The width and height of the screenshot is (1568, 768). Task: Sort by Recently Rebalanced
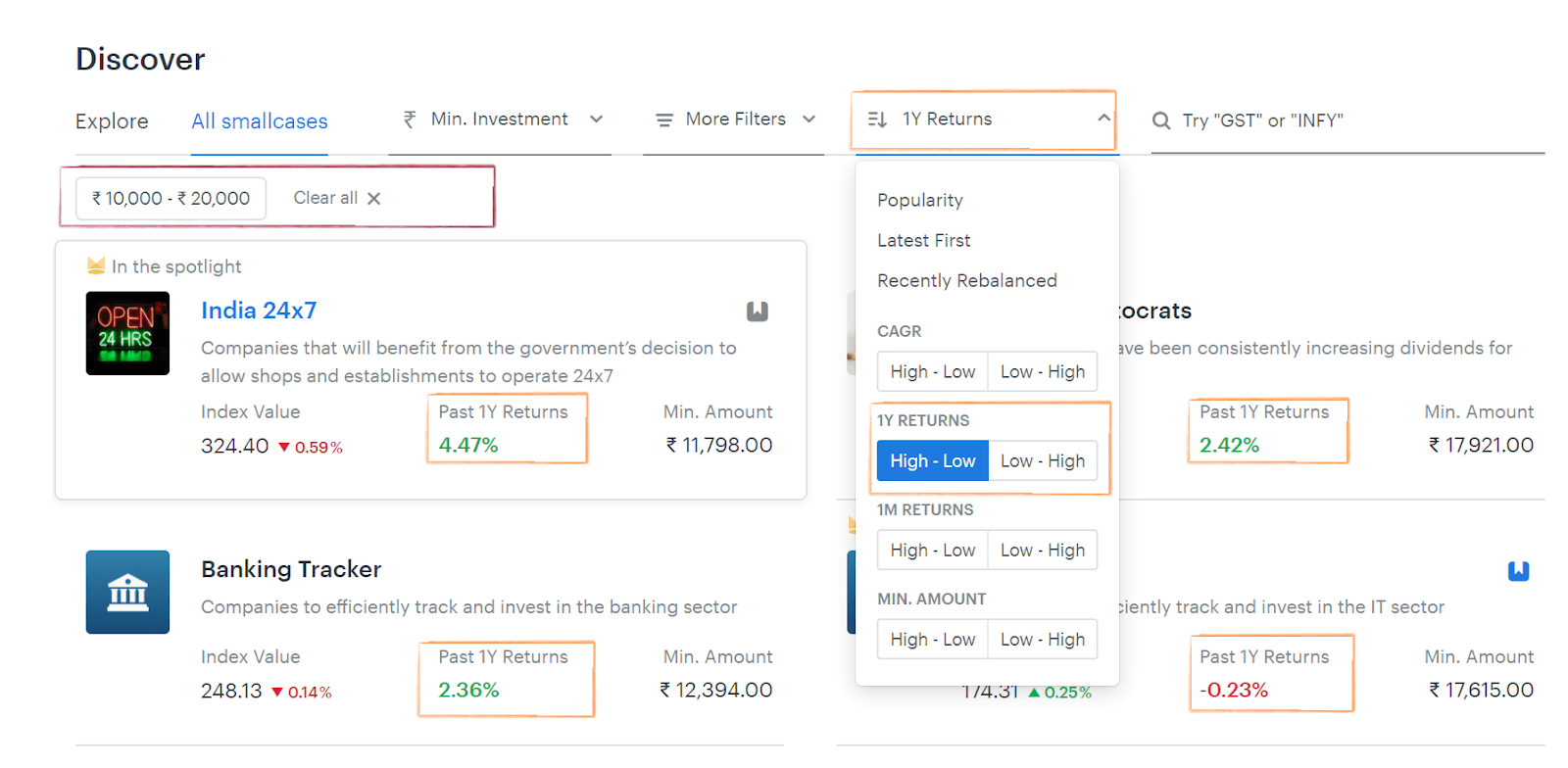click(966, 281)
